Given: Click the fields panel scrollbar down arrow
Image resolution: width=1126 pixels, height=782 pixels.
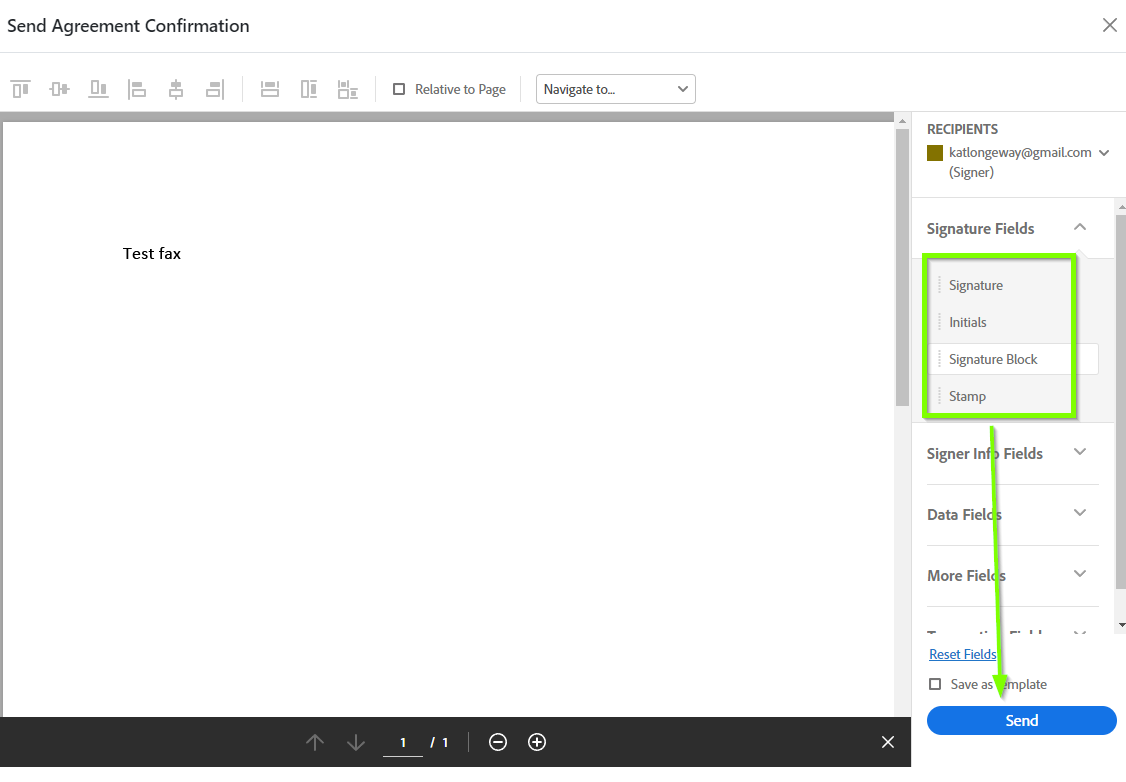Looking at the screenshot, I should [1121, 625].
